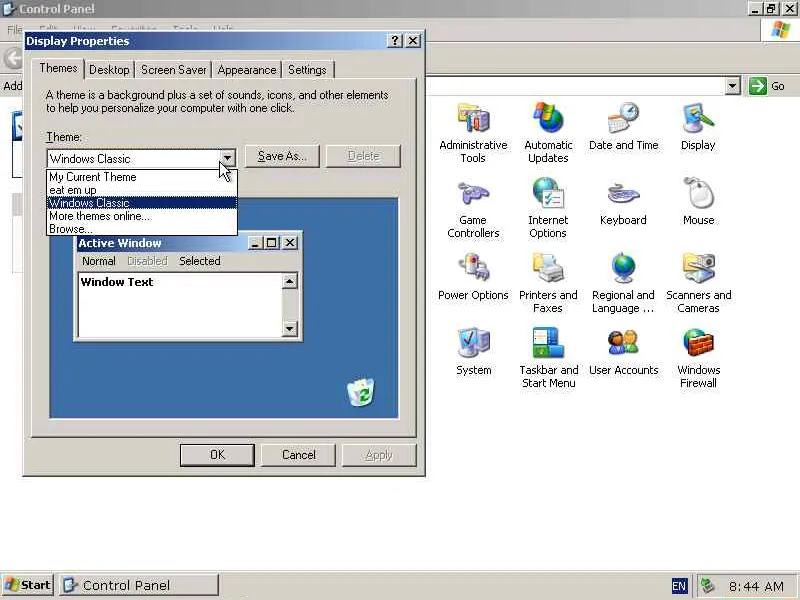Click the preview scrollbar down arrow

(x=290, y=329)
